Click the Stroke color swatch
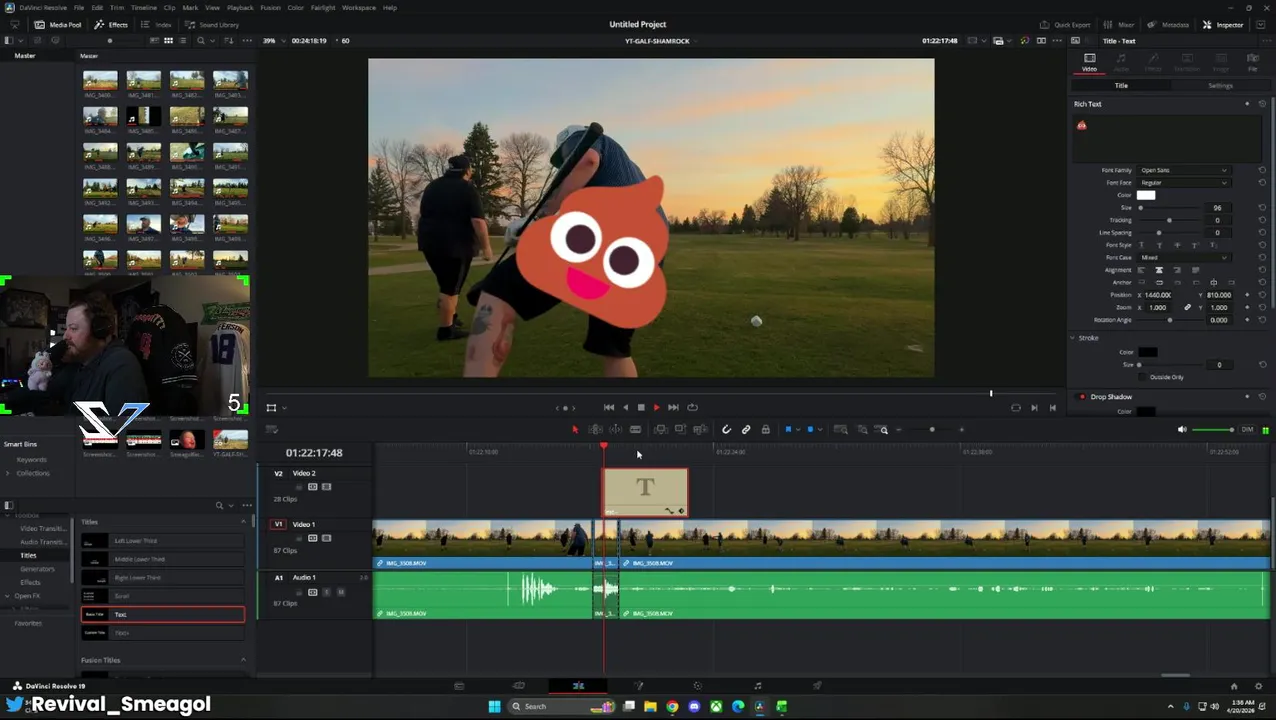The height and width of the screenshot is (720, 1276). coord(1147,352)
